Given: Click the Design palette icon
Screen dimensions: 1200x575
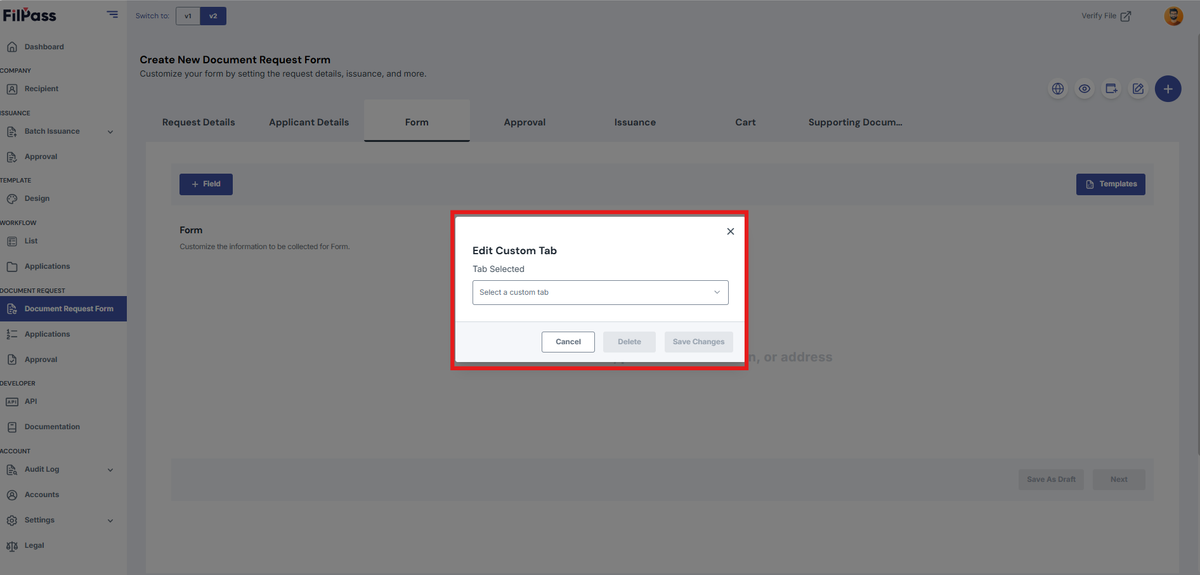Looking at the screenshot, I should click(12, 199).
